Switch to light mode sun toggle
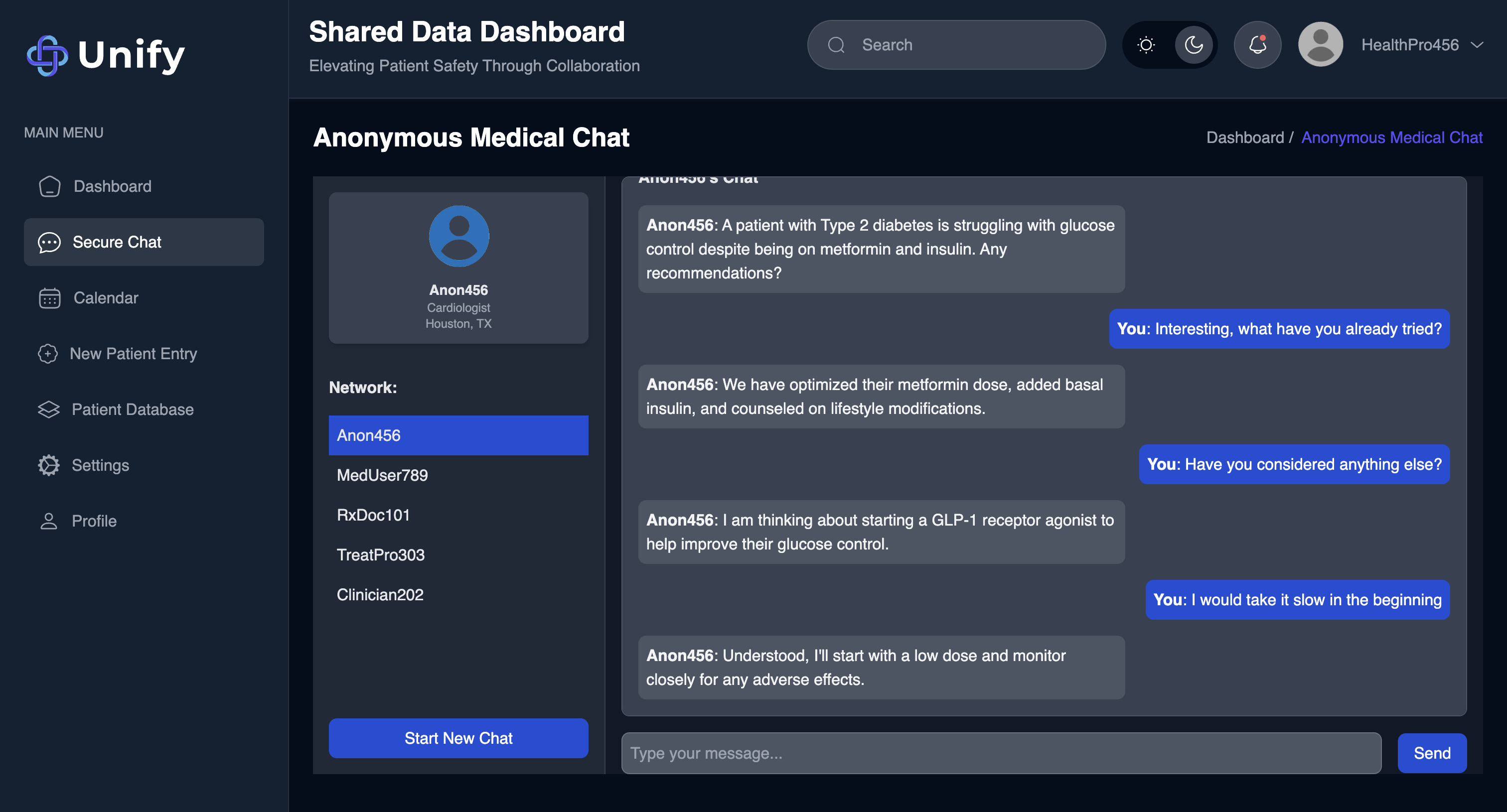 point(1146,45)
